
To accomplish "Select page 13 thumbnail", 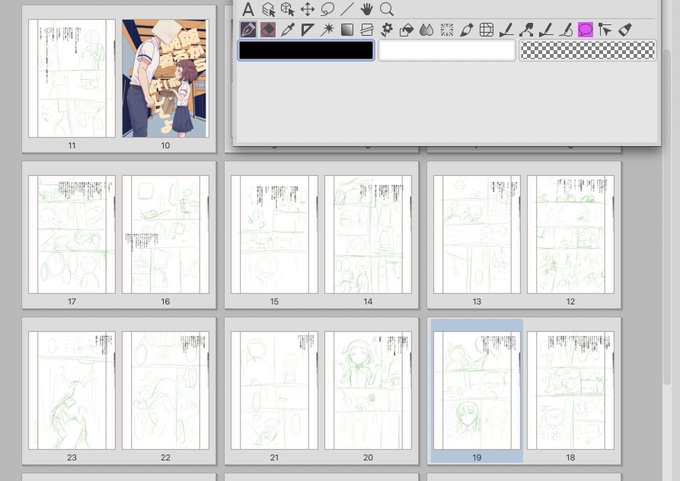I will 477,234.
